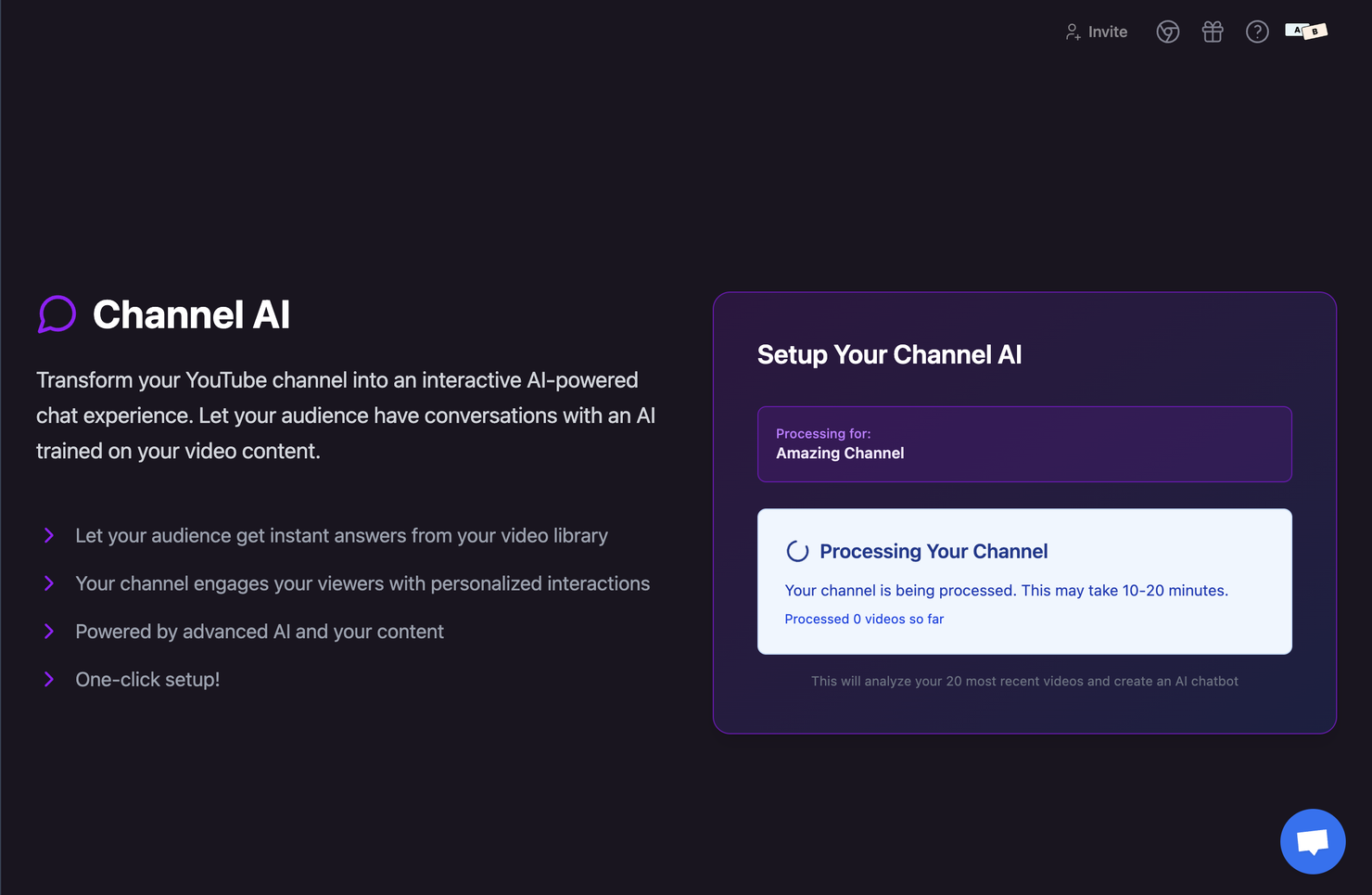Click the gift box icon
Image resolution: width=1372 pixels, height=895 pixels.
point(1213,32)
